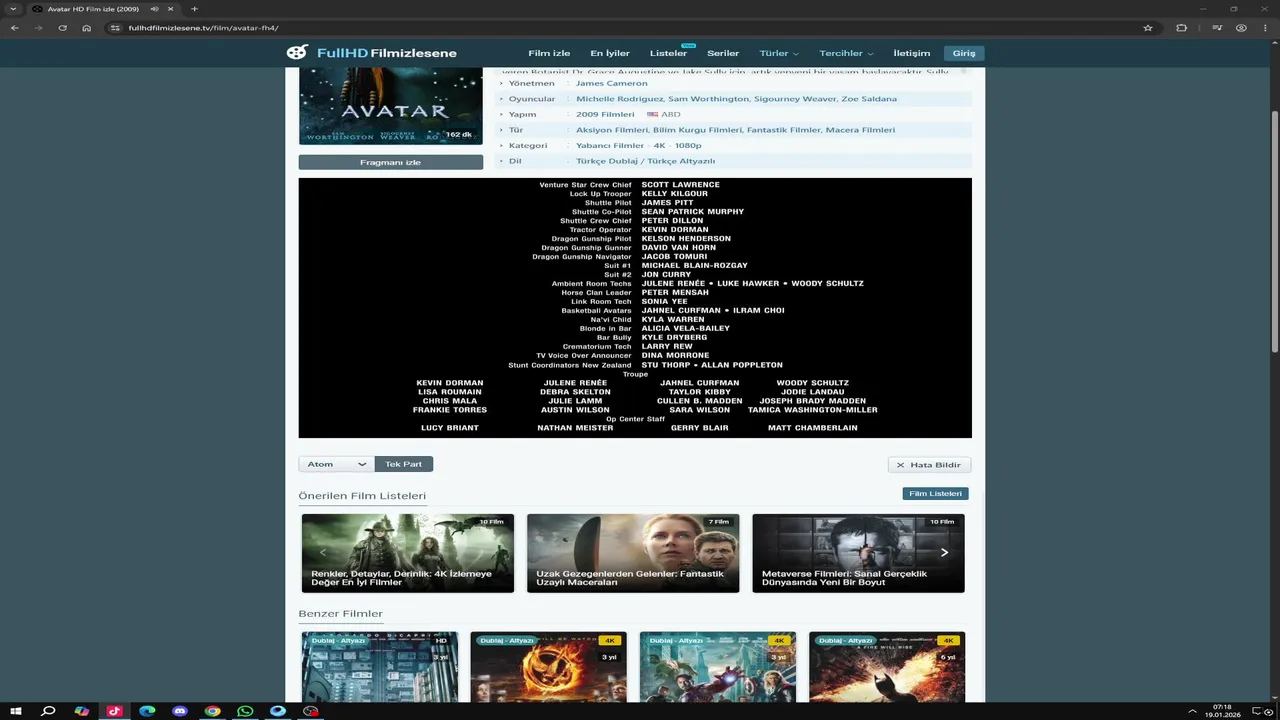Image resolution: width=1280 pixels, height=720 pixels.
Task: Show hidden system tray icons
Action: pyautogui.click(x=1192, y=711)
